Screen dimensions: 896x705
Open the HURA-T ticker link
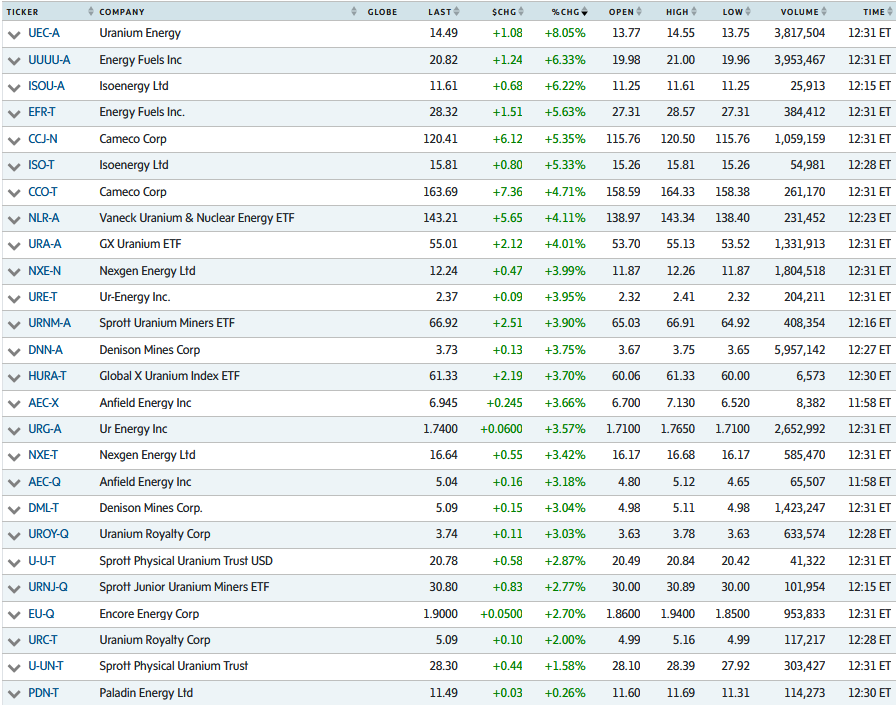[x=47, y=376]
